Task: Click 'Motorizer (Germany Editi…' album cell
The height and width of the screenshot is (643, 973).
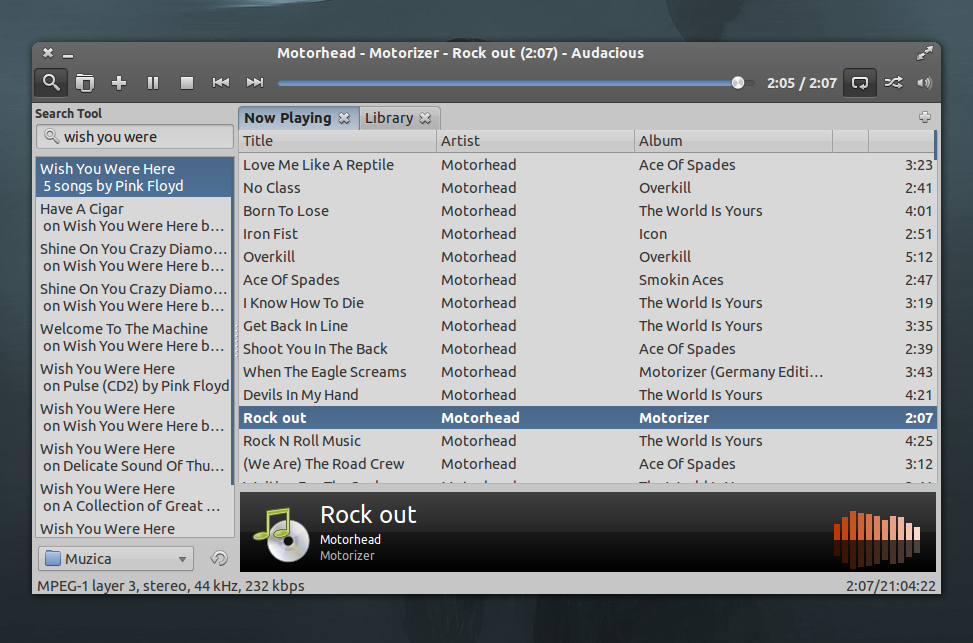Action: coord(731,372)
